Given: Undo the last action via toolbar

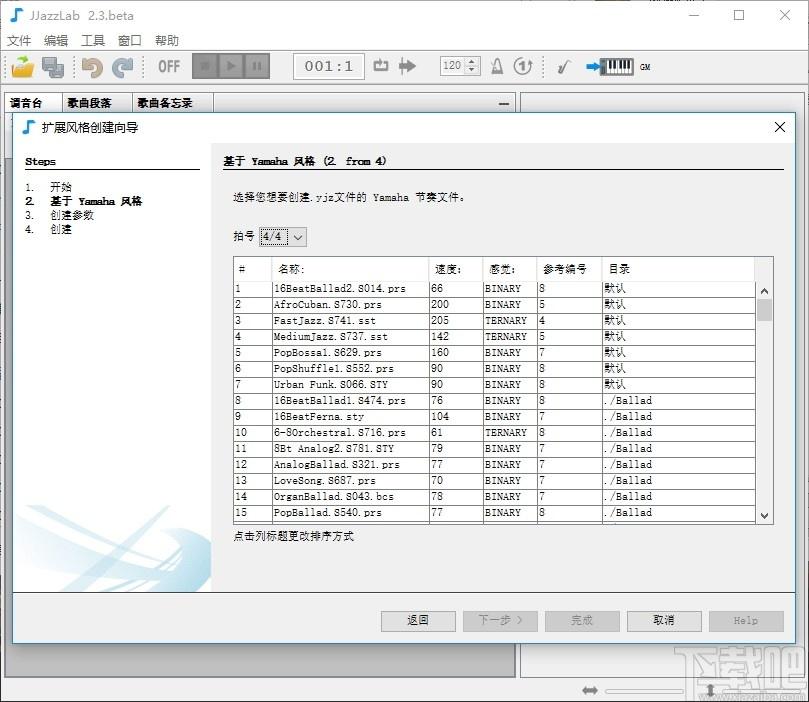Looking at the screenshot, I should [x=92, y=67].
